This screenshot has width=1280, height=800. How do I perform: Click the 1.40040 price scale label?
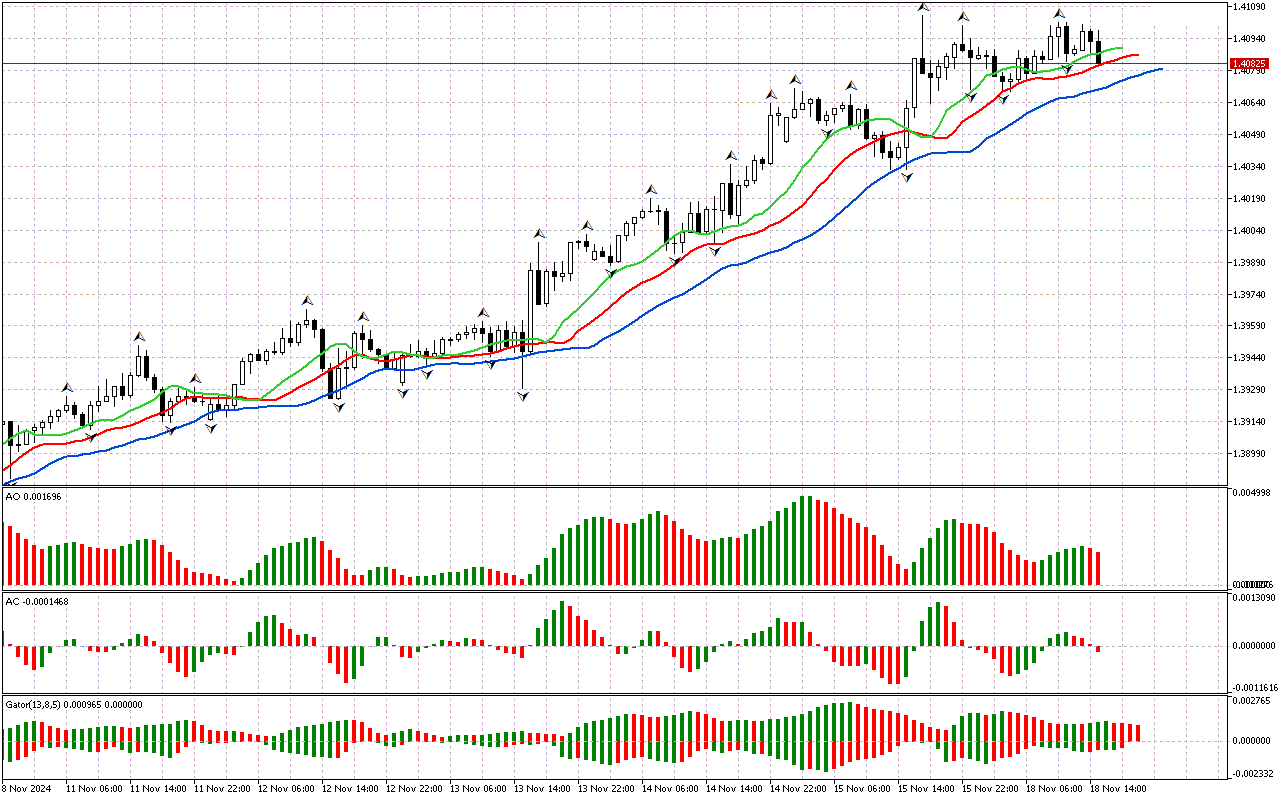tap(1250, 230)
